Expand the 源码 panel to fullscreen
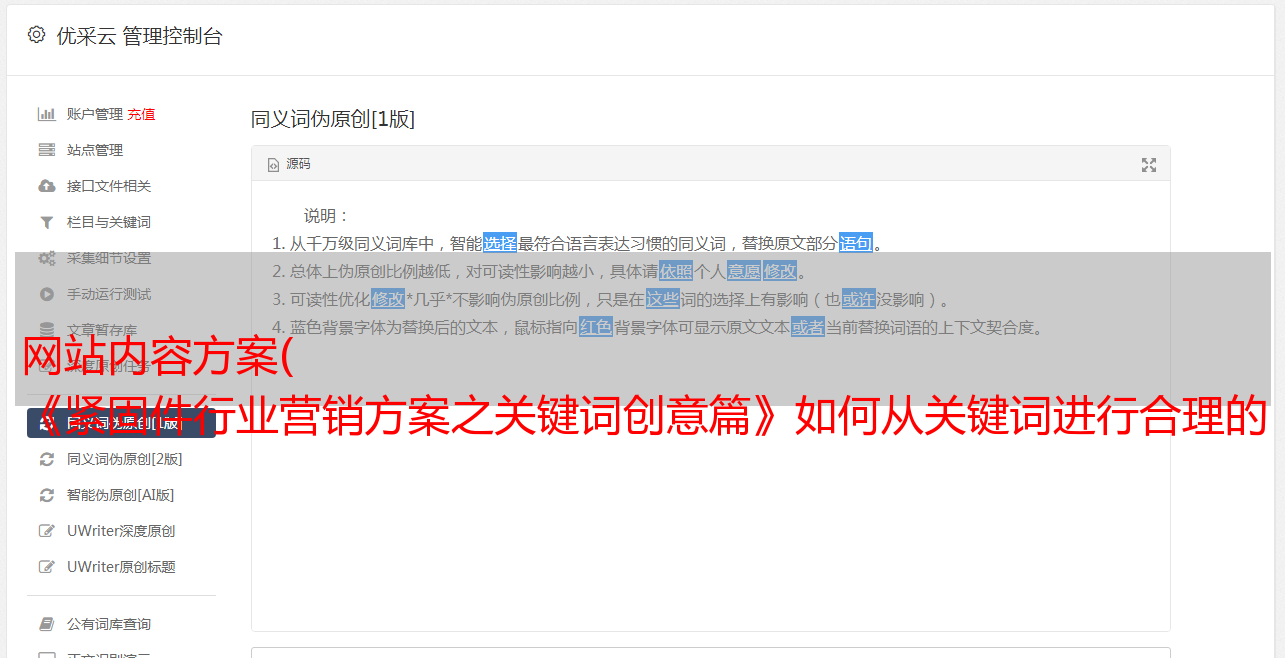 click(1149, 165)
